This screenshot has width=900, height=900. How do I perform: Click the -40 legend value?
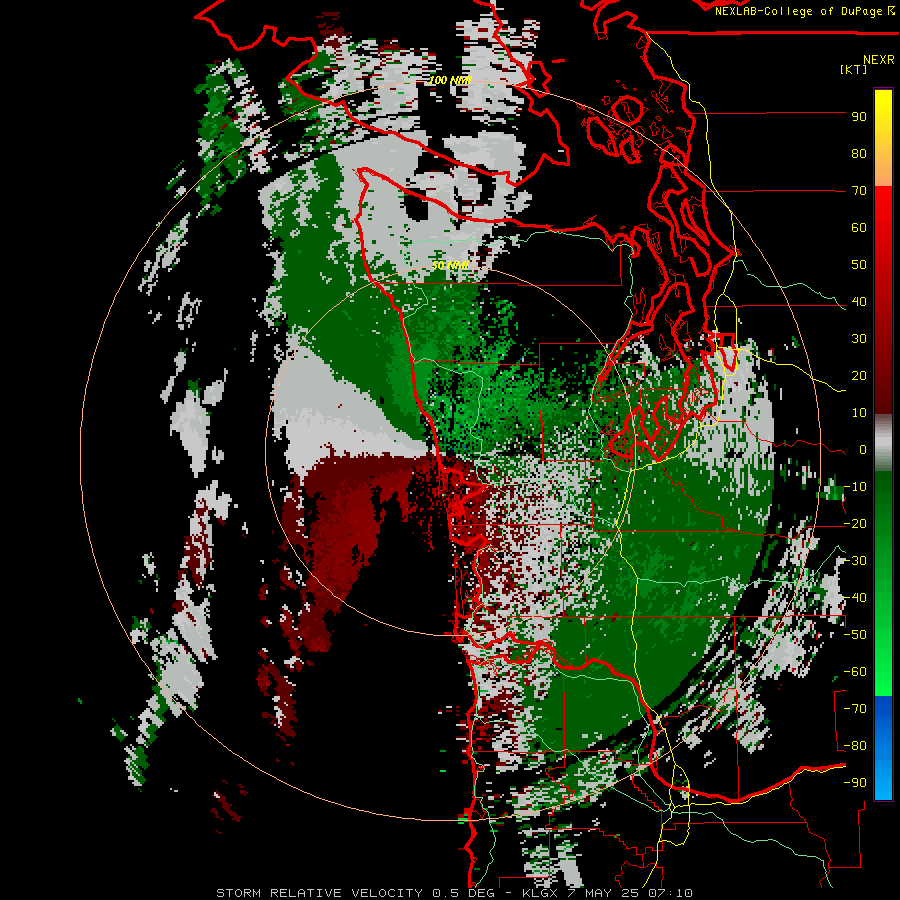pyautogui.click(x=855, y=598)
